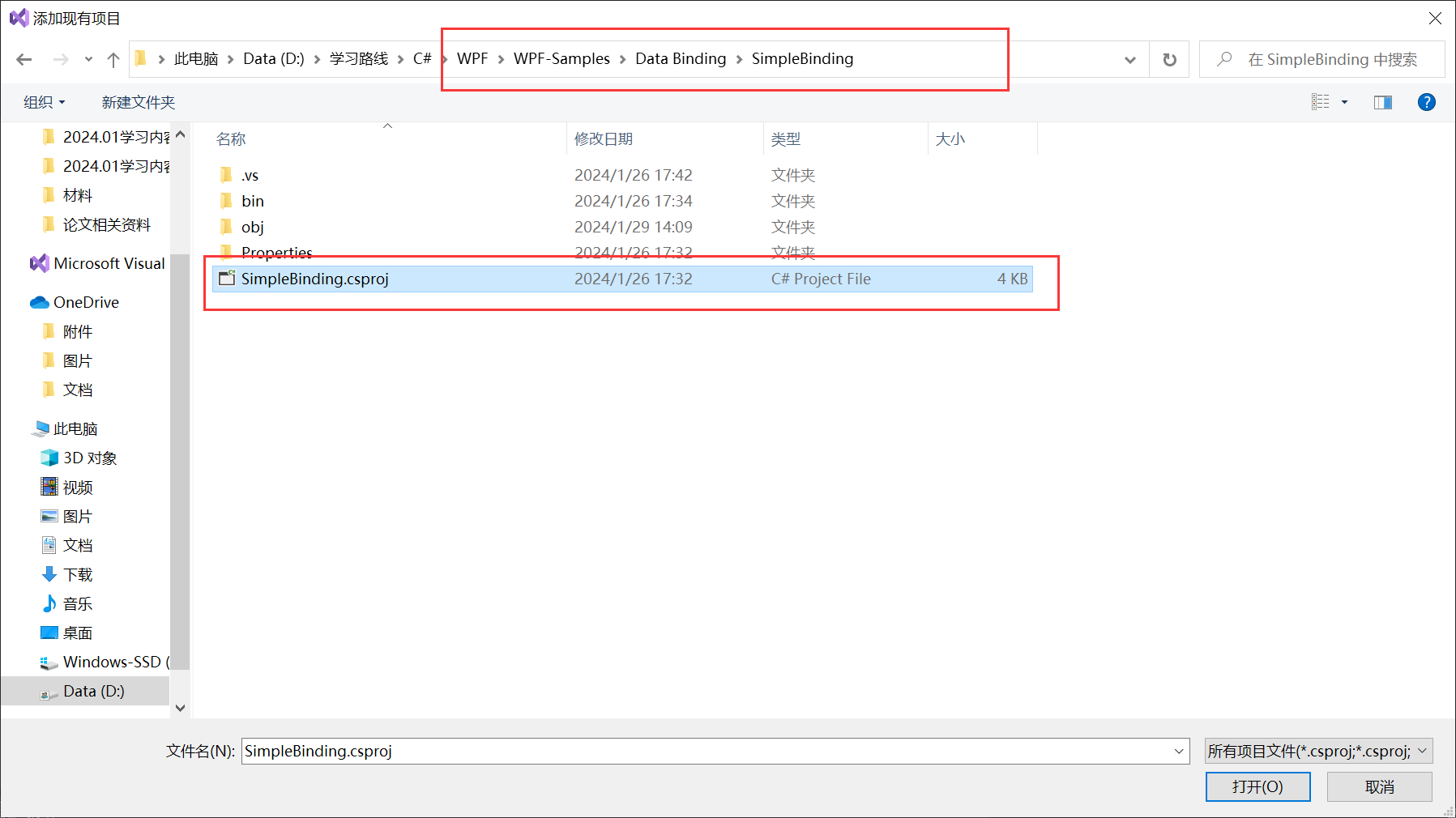Click 新建文件夹 button
This screenshot has width=1456, height=818.
click(x=139, y=102)
